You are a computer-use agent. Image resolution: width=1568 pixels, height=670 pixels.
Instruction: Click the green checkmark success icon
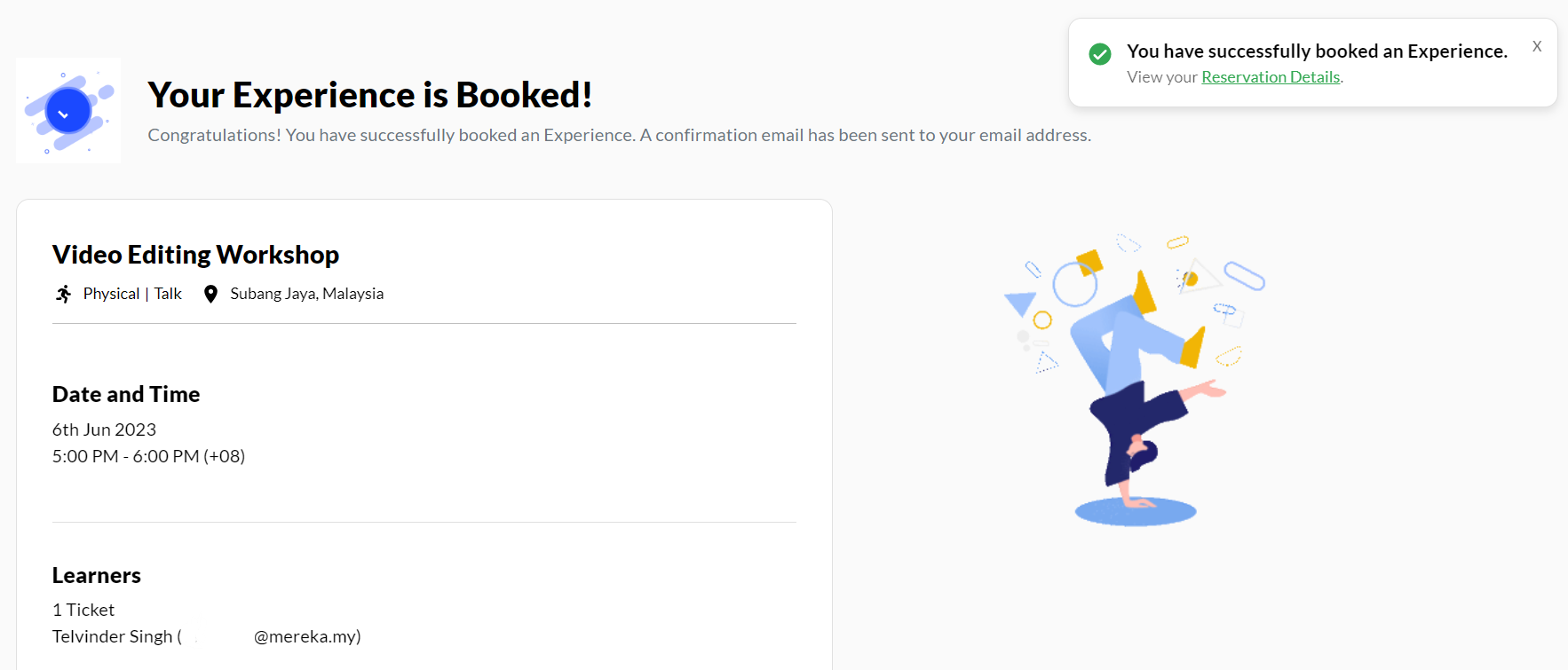[1100, 54]
